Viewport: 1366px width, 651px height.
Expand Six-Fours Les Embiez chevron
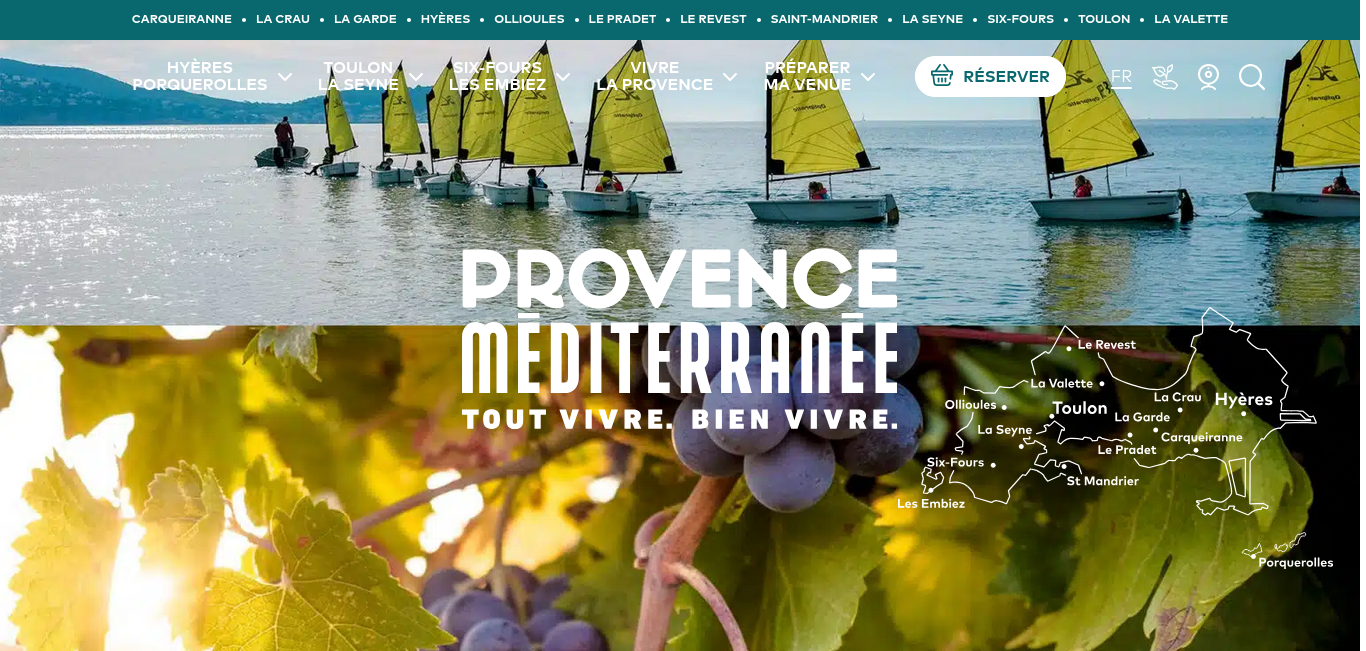(563, 77)
